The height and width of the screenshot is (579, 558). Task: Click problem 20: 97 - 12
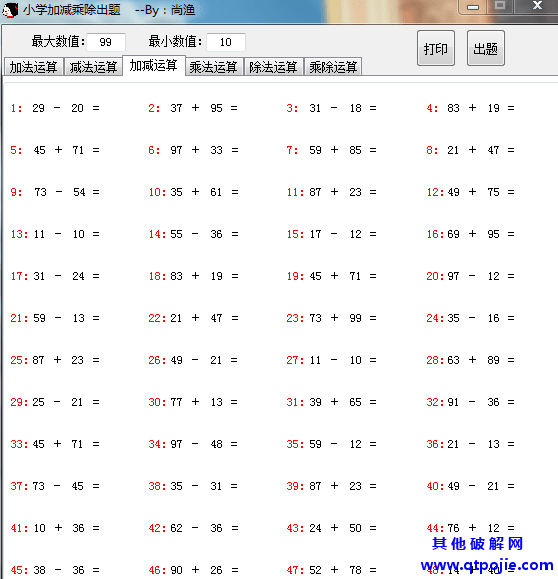[470, 276]
